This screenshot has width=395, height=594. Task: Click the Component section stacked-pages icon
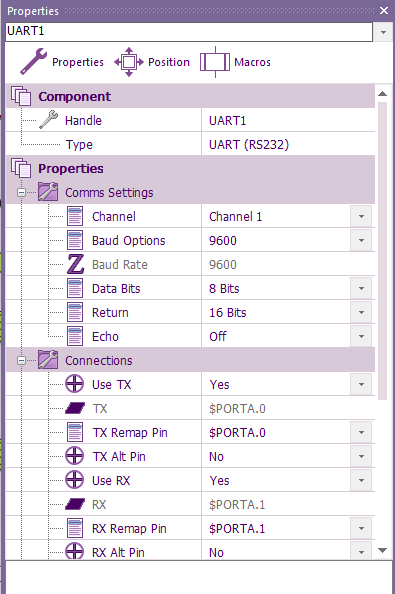point(21,96)
